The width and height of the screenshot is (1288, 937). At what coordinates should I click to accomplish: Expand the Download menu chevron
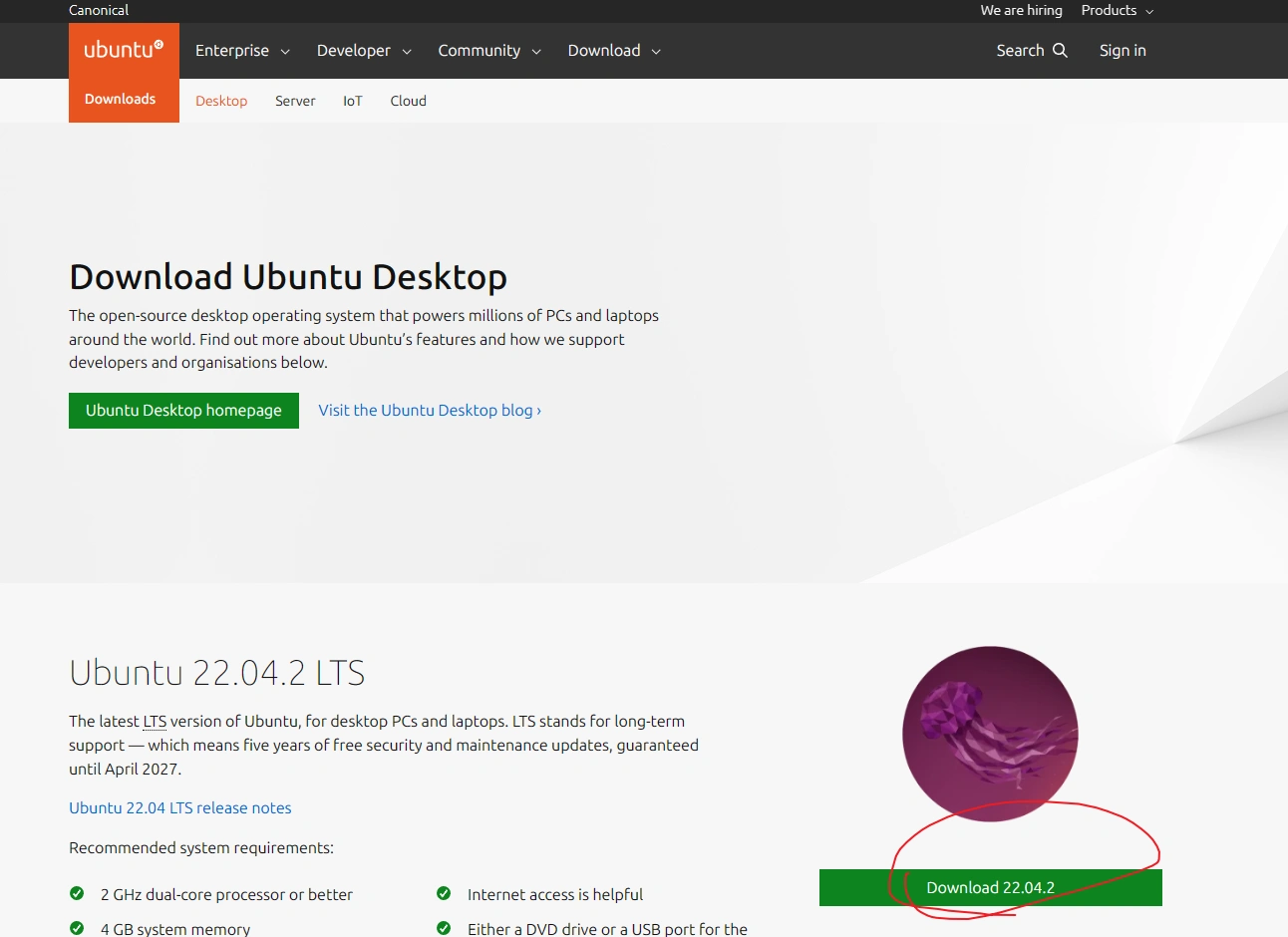click(656, 52)
